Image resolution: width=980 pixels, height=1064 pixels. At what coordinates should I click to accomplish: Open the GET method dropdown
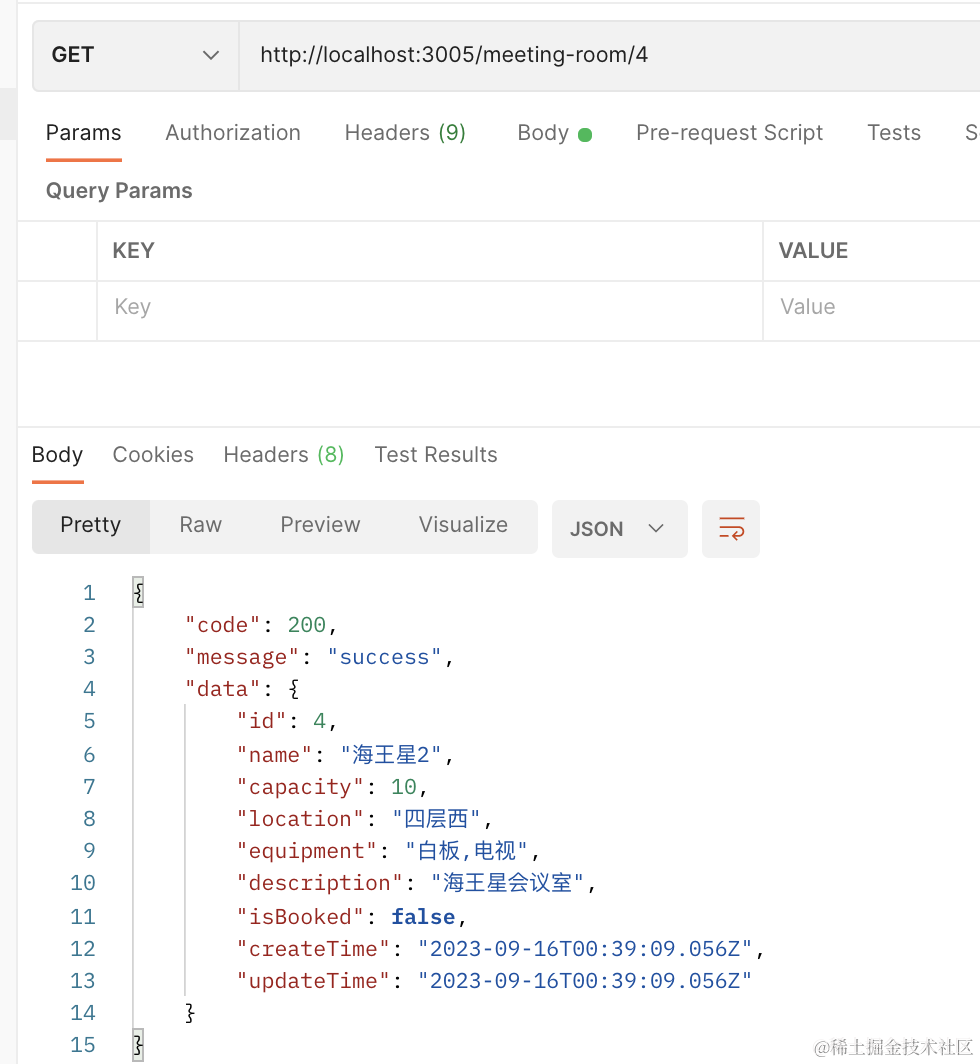click(x=136, y=55)
